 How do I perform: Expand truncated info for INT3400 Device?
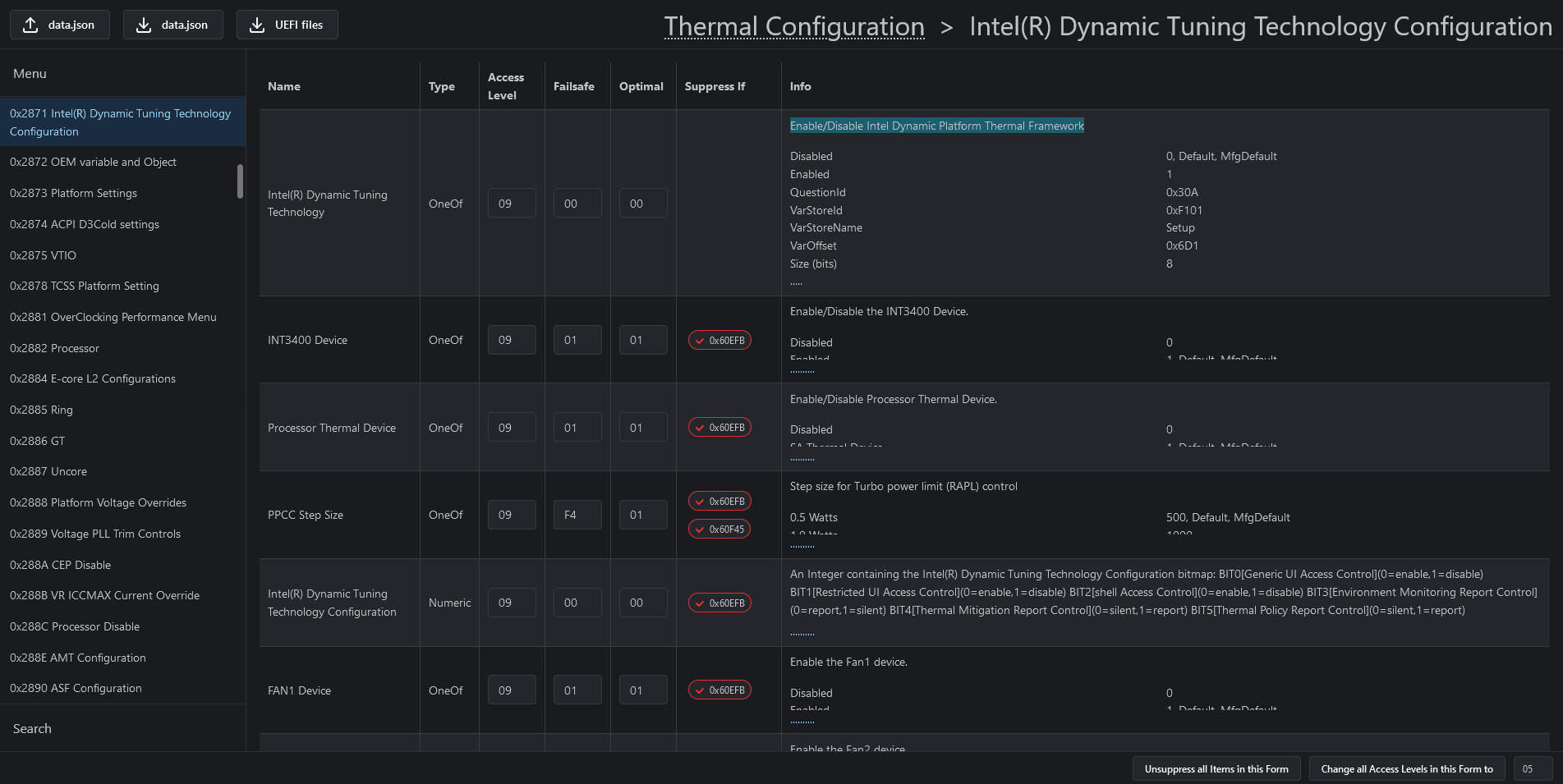(x=802, y=372)
